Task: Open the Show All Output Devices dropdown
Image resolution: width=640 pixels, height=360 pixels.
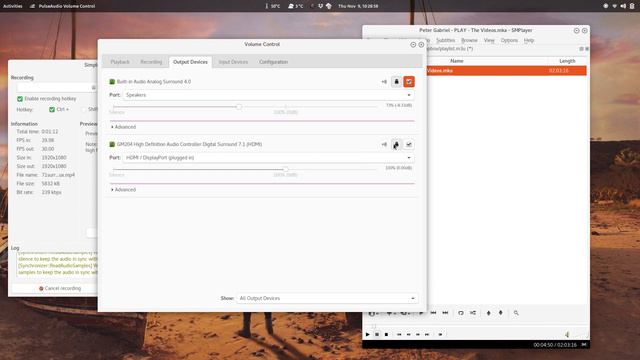Action: coord(327,298)
